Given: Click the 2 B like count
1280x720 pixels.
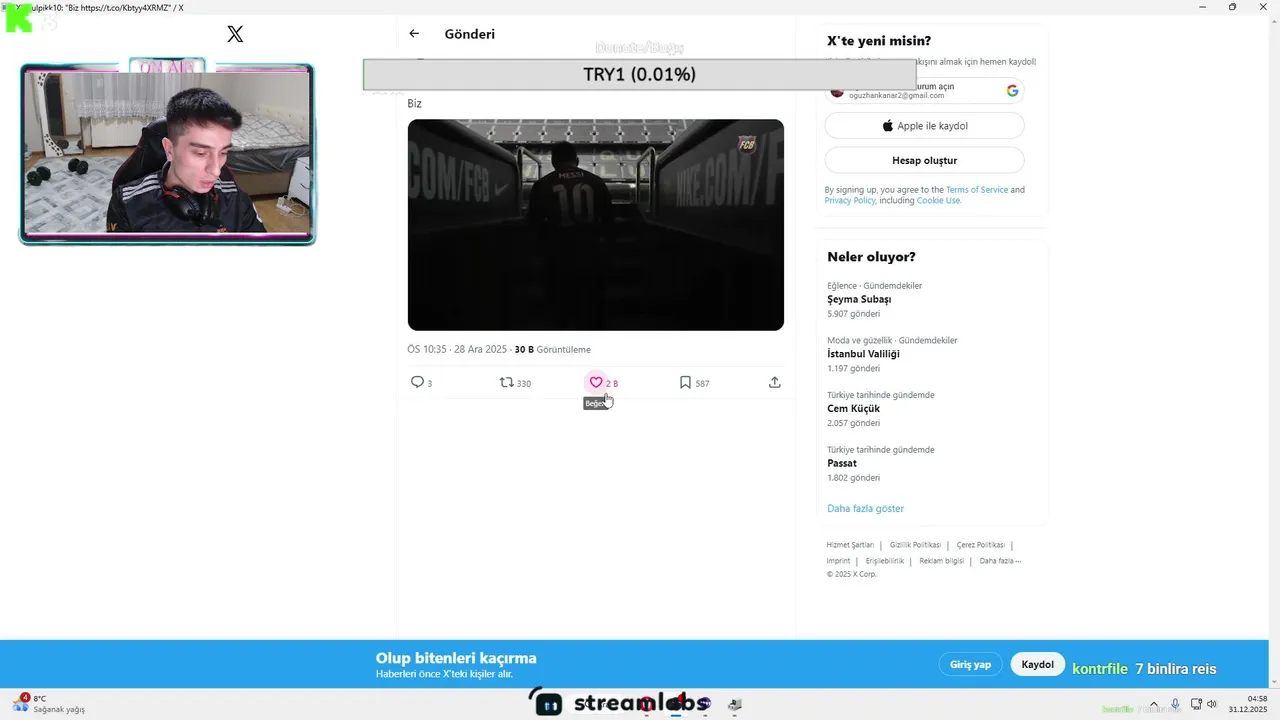Looking at the screenshot, I should (x=612, y=383).
